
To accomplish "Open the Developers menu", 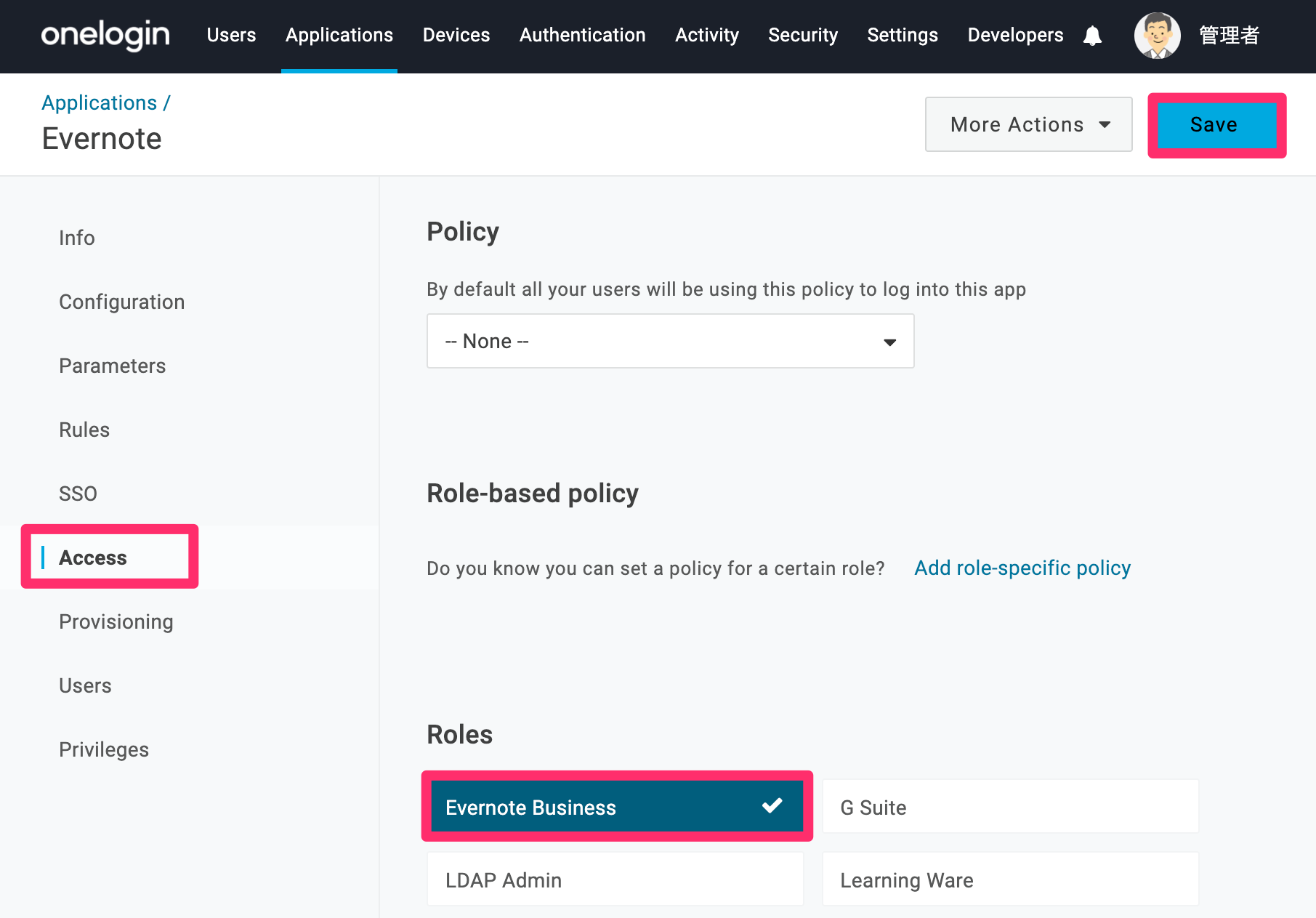I will pos(1015,35).
